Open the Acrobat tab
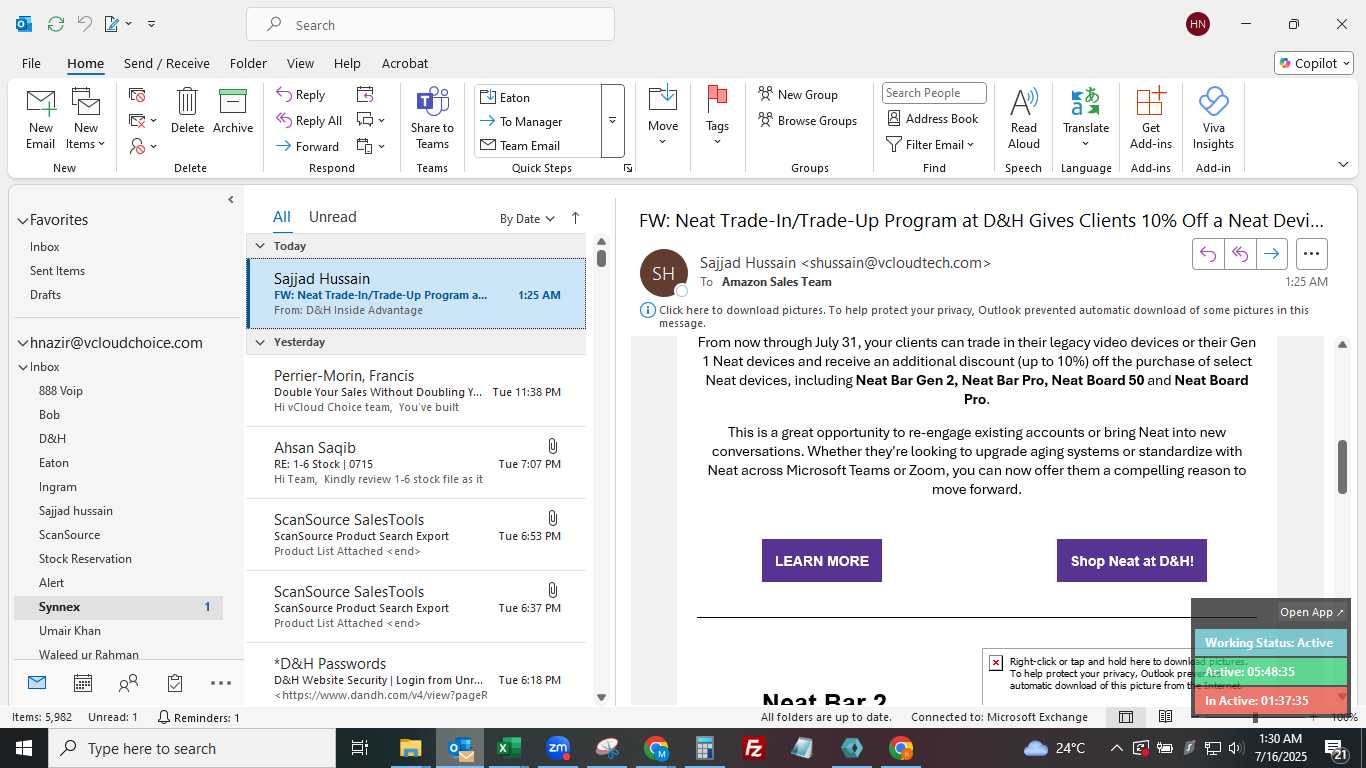Viewport: 1366px width, 768px height. 405,63
